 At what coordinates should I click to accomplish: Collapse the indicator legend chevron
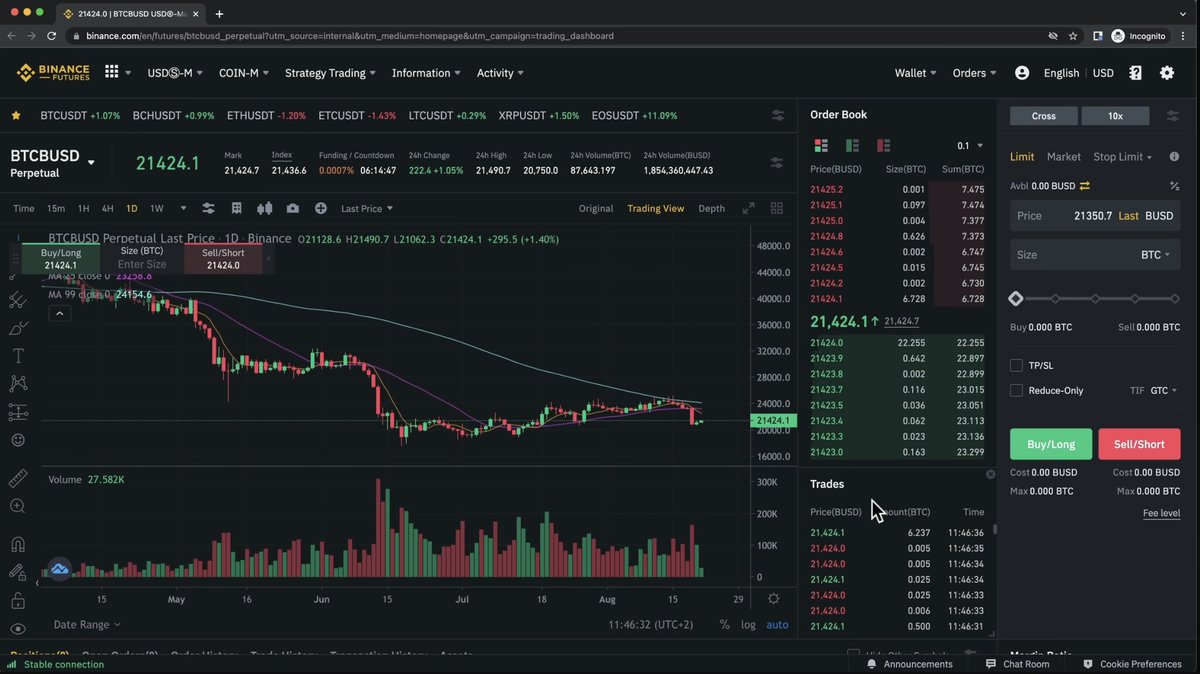(59, 314)
